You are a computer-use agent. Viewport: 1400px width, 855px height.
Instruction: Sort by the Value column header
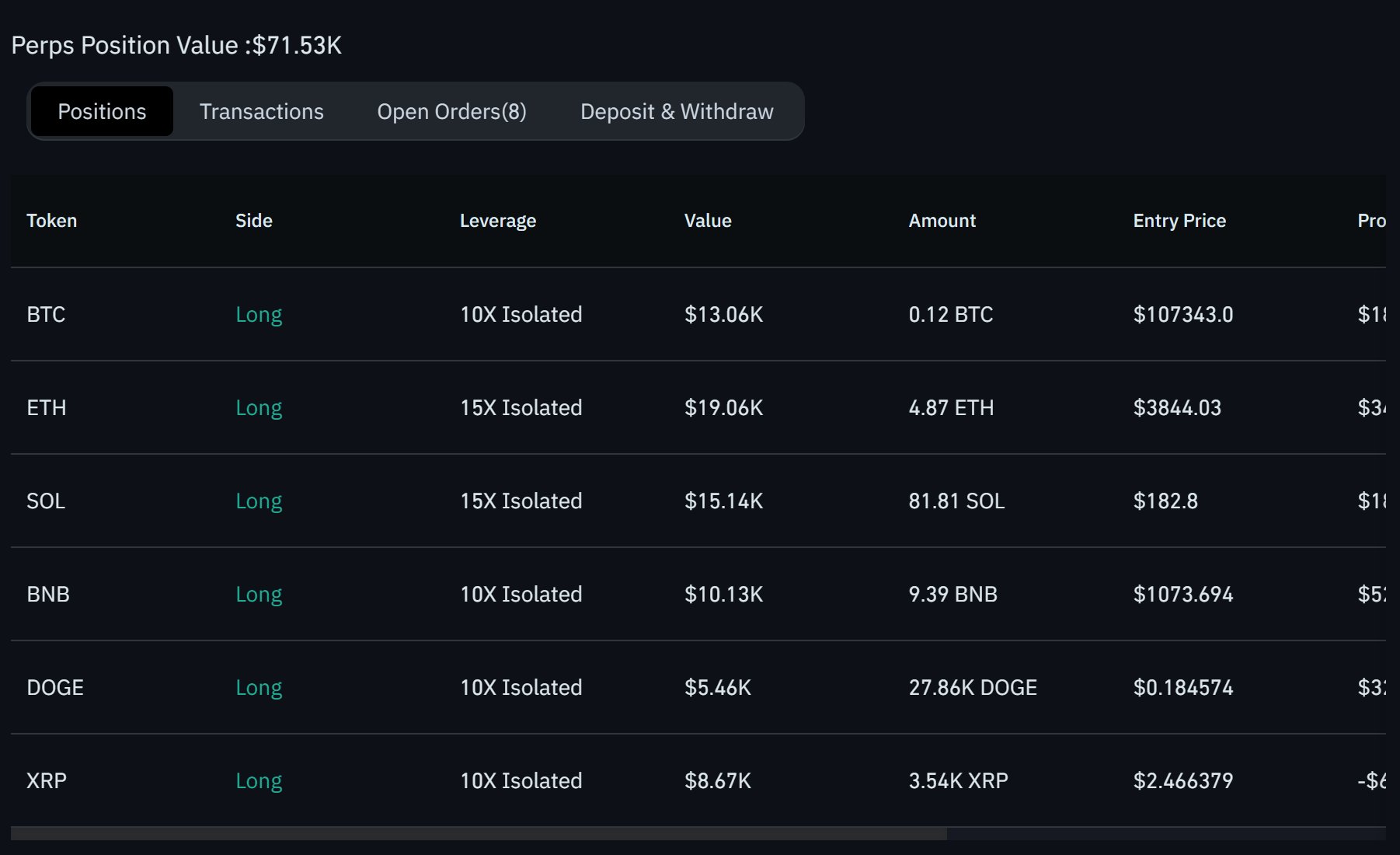(707, 221)
